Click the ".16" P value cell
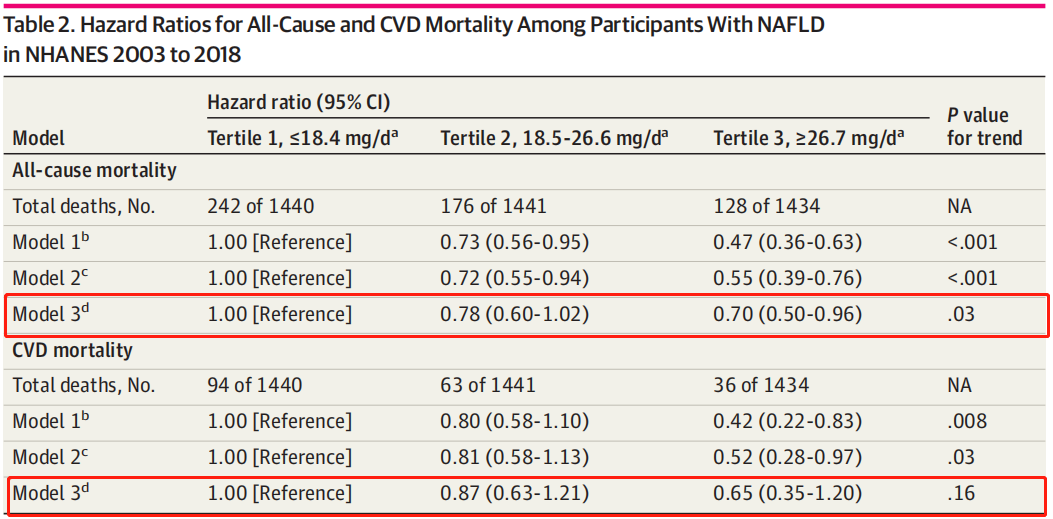1053x519 pixels. (x=962, y=493)
